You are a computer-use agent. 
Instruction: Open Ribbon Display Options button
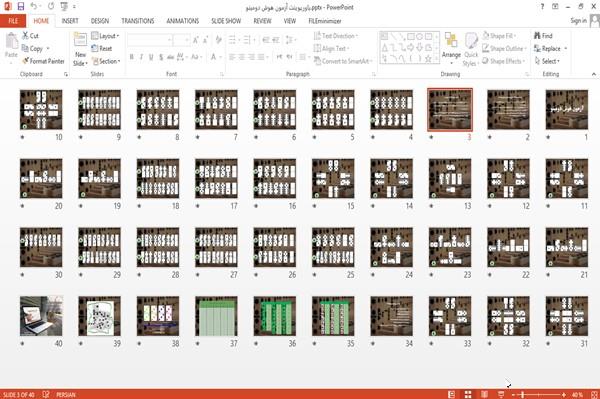(555, 7)
